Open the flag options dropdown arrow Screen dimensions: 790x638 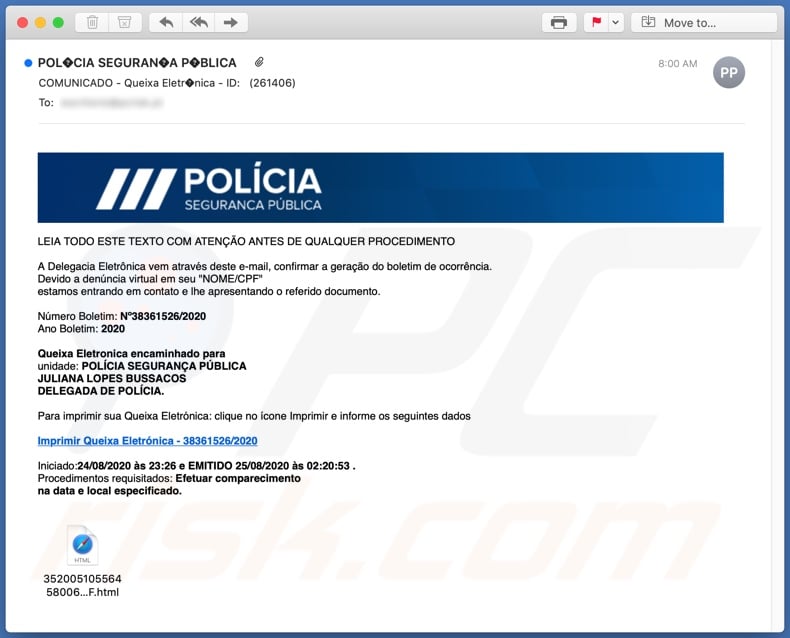click(616, 23)
